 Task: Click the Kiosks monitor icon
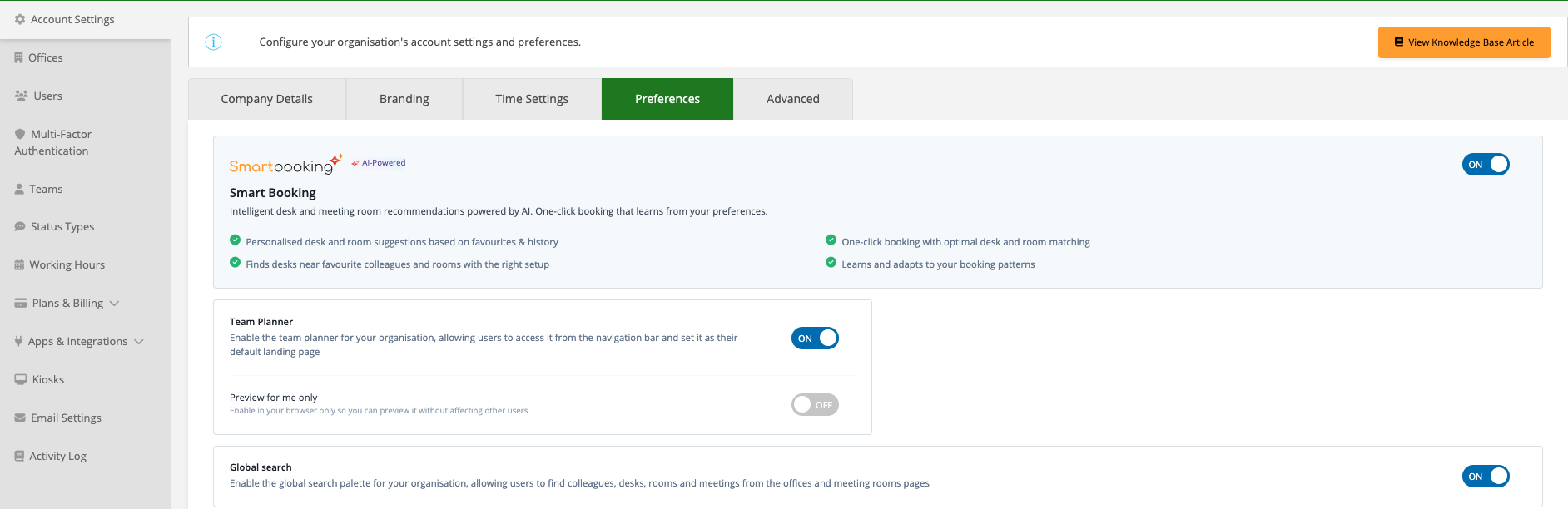tap(21, 379)
